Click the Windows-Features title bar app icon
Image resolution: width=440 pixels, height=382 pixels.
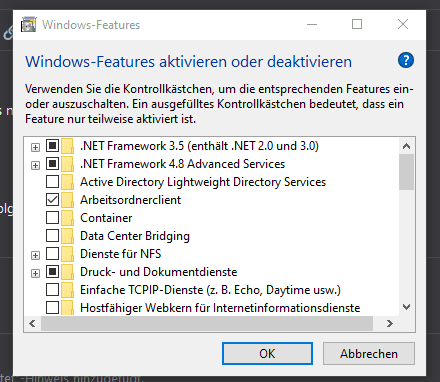pos(29,25)
